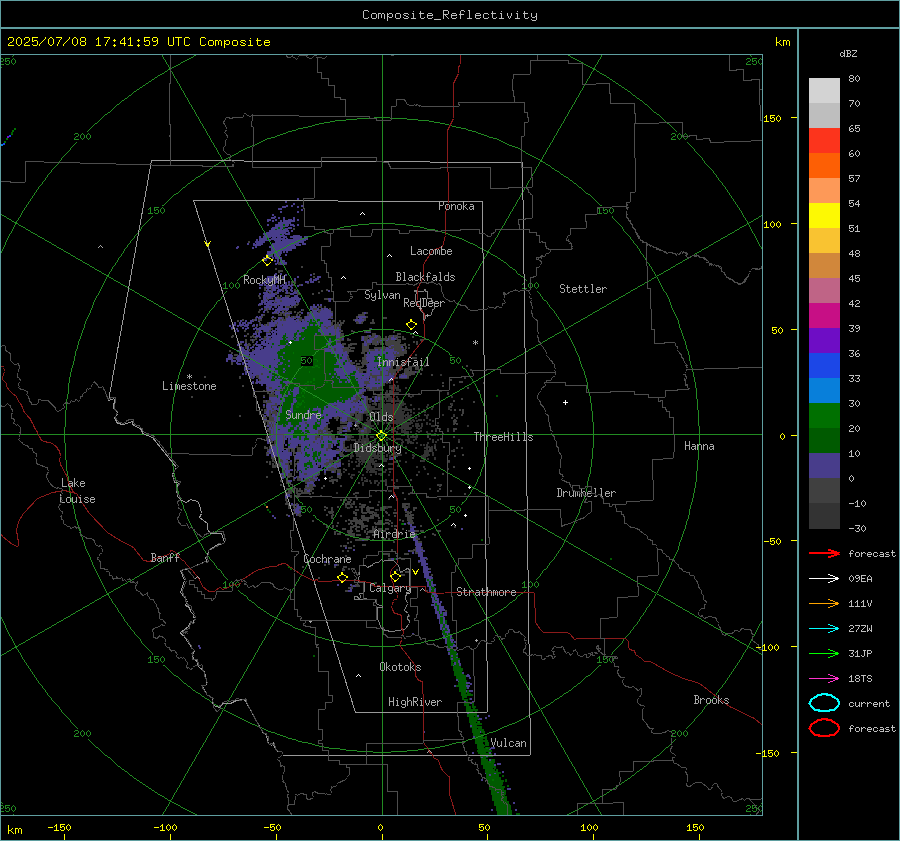Click the asterisk marker above Limestone
The width and height of the screenshot is (900, 841).
tap(189, 377)
